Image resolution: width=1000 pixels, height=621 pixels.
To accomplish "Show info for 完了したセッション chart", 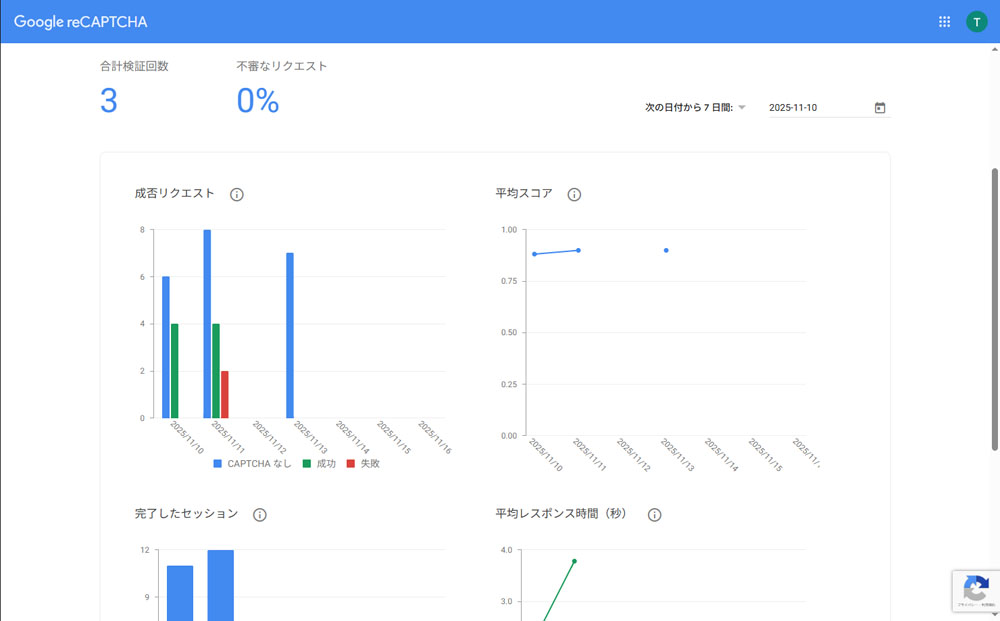I will click(x=260, y=515).
